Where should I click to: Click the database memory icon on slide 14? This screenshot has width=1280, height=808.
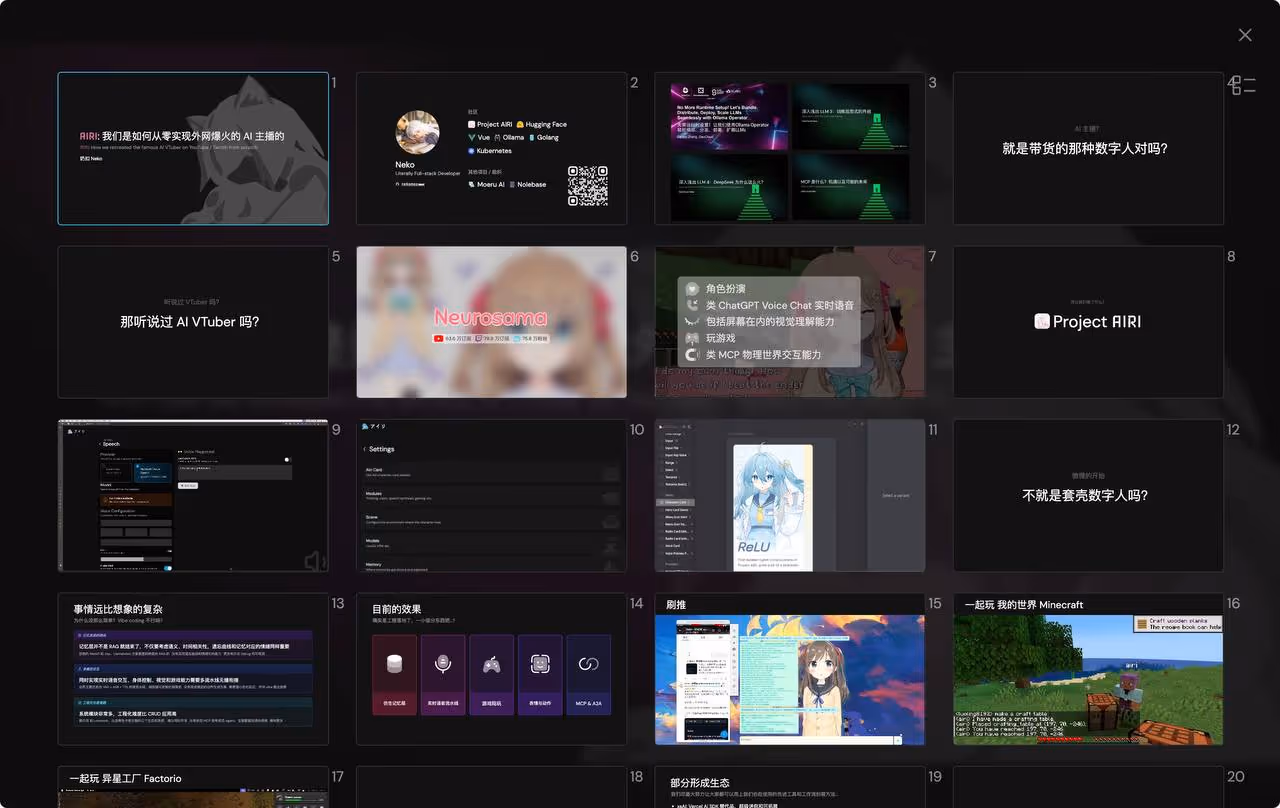tap(394, 666)
